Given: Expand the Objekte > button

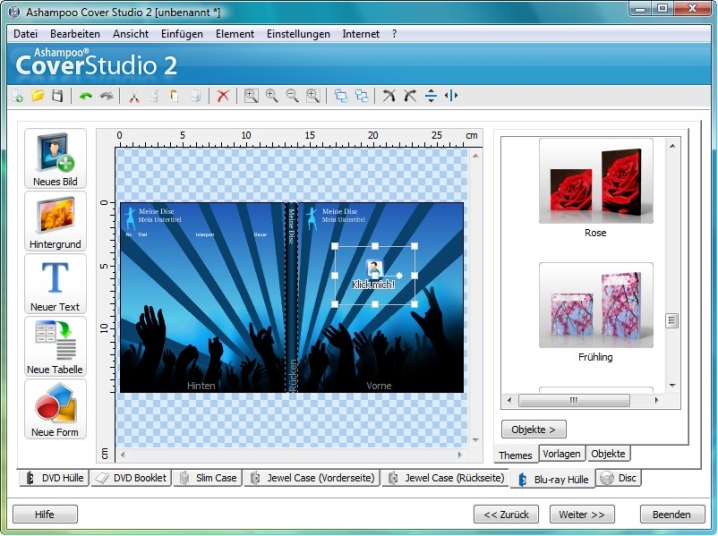Looking at the screenshot, I should (534, 429).
